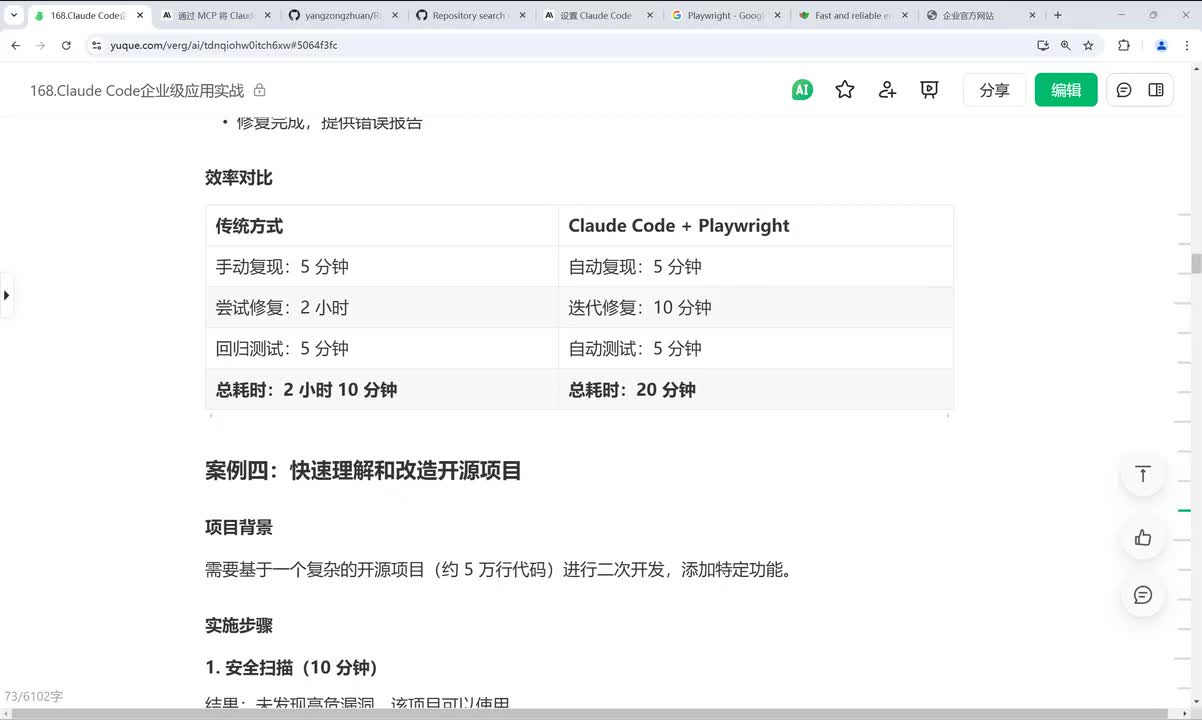Click the 总耗时：20 分钟 cell

click(756, 390)
